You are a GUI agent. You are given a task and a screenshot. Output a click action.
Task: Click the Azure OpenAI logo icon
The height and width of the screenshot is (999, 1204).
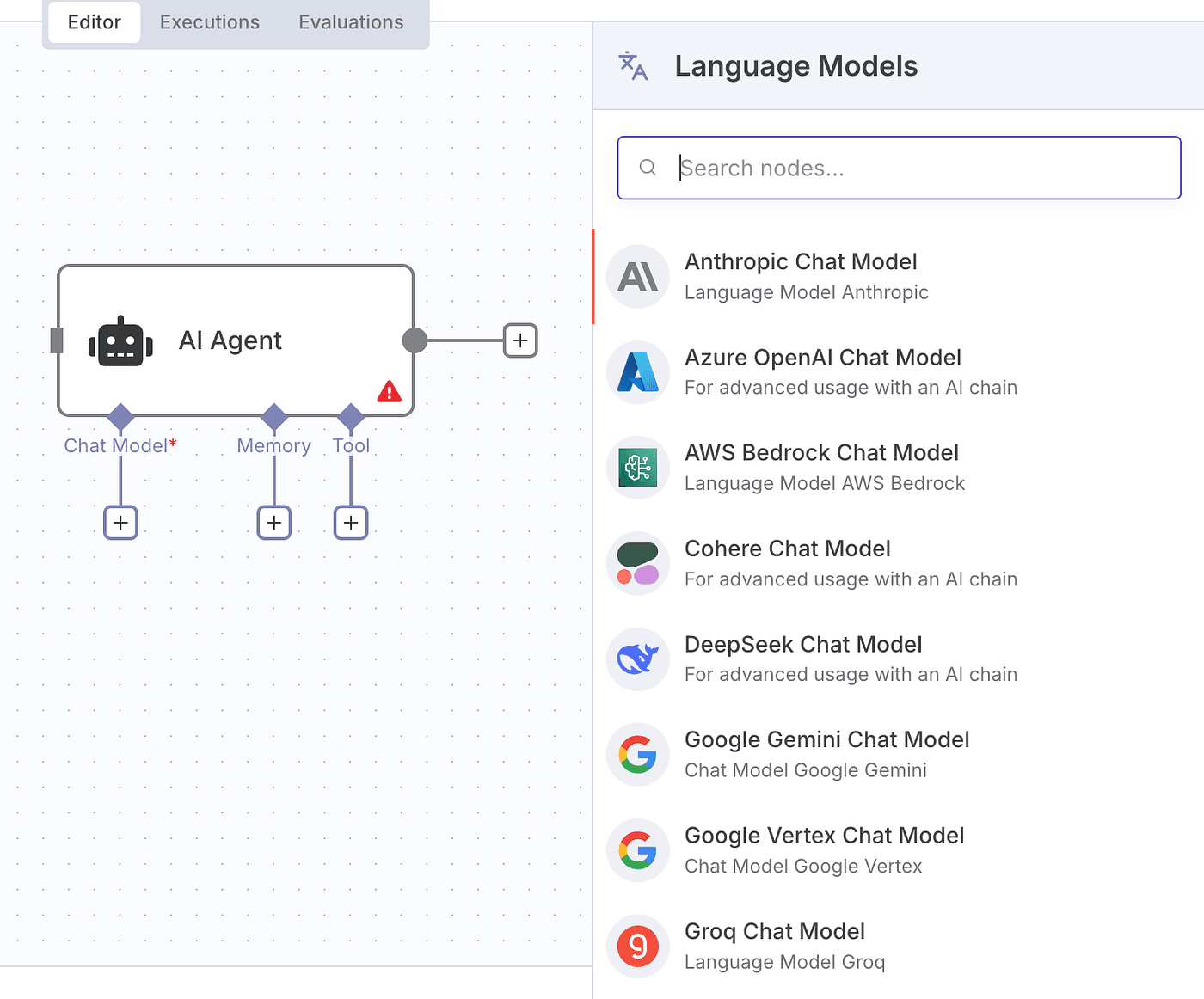pos(637,372)
